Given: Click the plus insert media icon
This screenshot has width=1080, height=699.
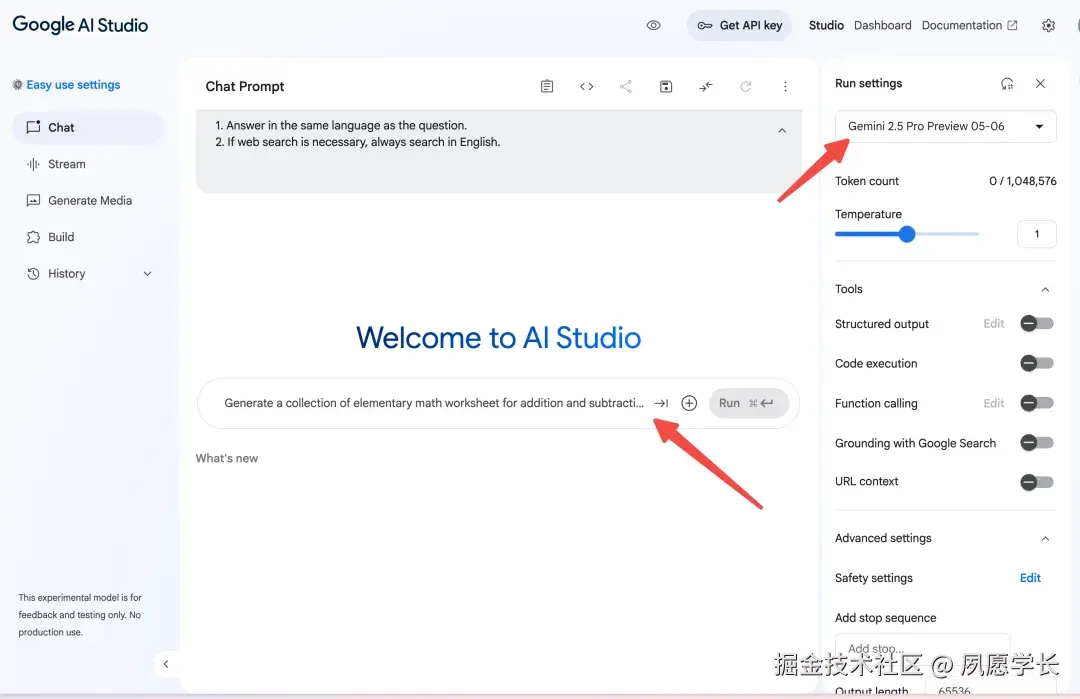Looking at the screenshot, I should point(689,403).
